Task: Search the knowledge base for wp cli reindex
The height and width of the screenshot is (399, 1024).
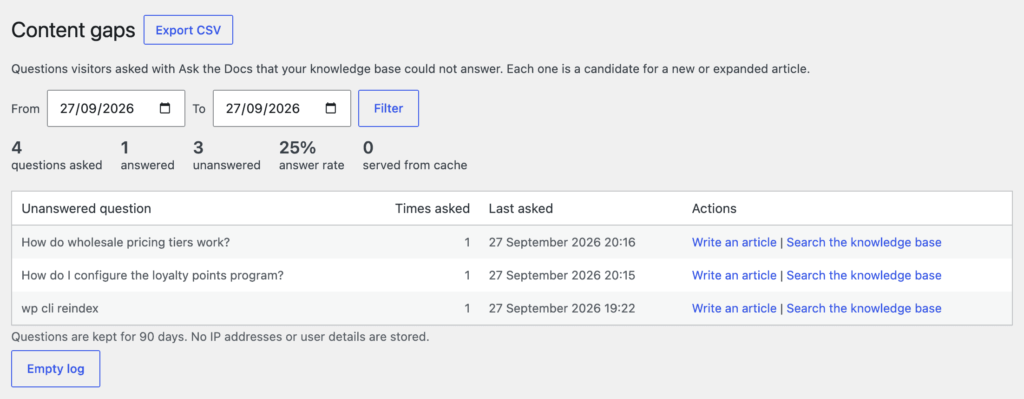Action: (x=864, y=308)
